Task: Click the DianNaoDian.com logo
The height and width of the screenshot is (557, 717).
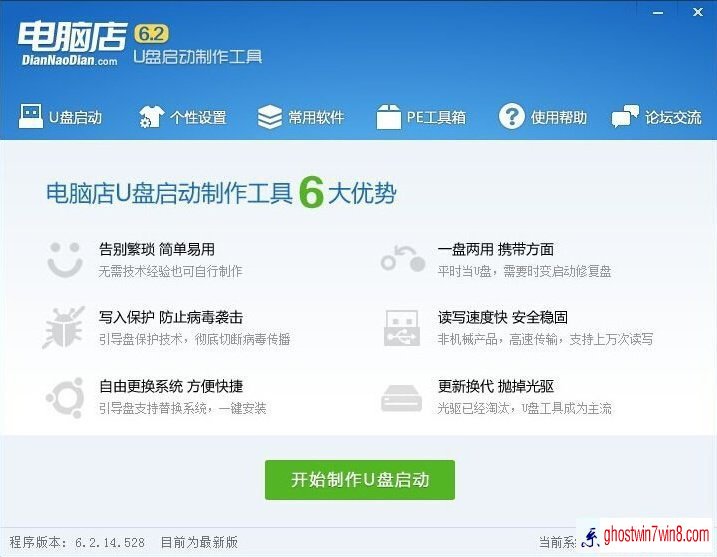Action: (x=72, y=44)
